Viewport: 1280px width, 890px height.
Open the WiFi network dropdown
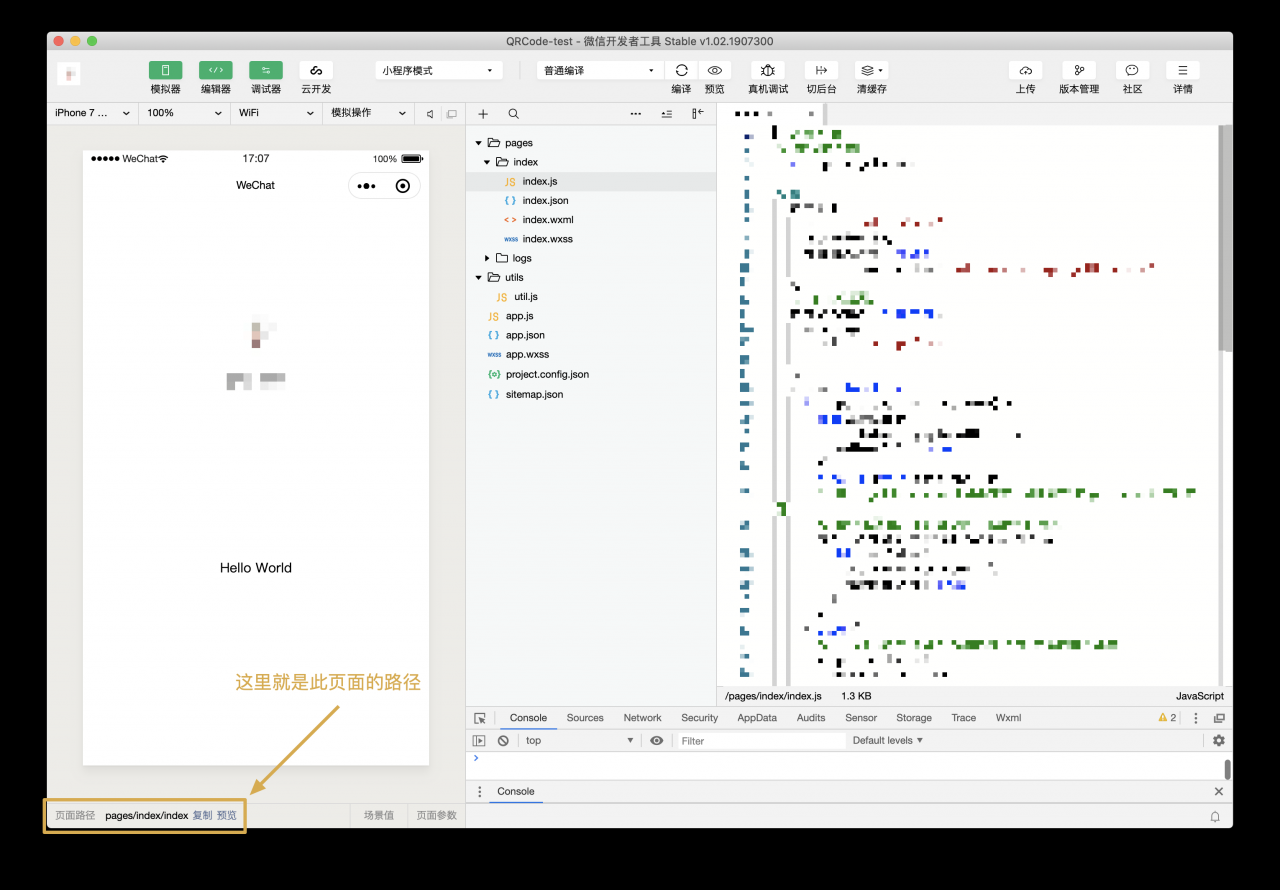tap(275, 113)
